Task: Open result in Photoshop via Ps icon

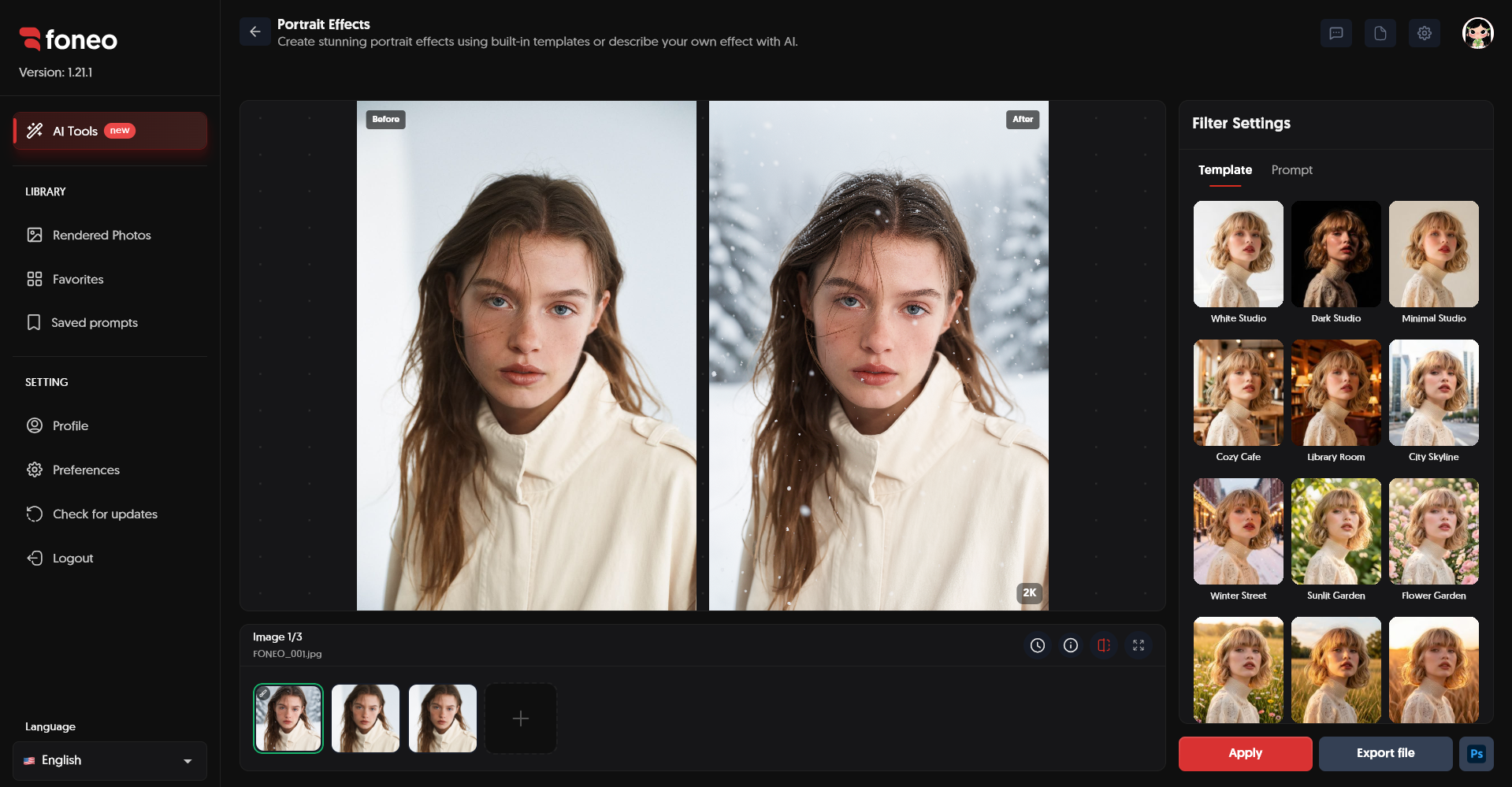Action: pos(1476,754)
